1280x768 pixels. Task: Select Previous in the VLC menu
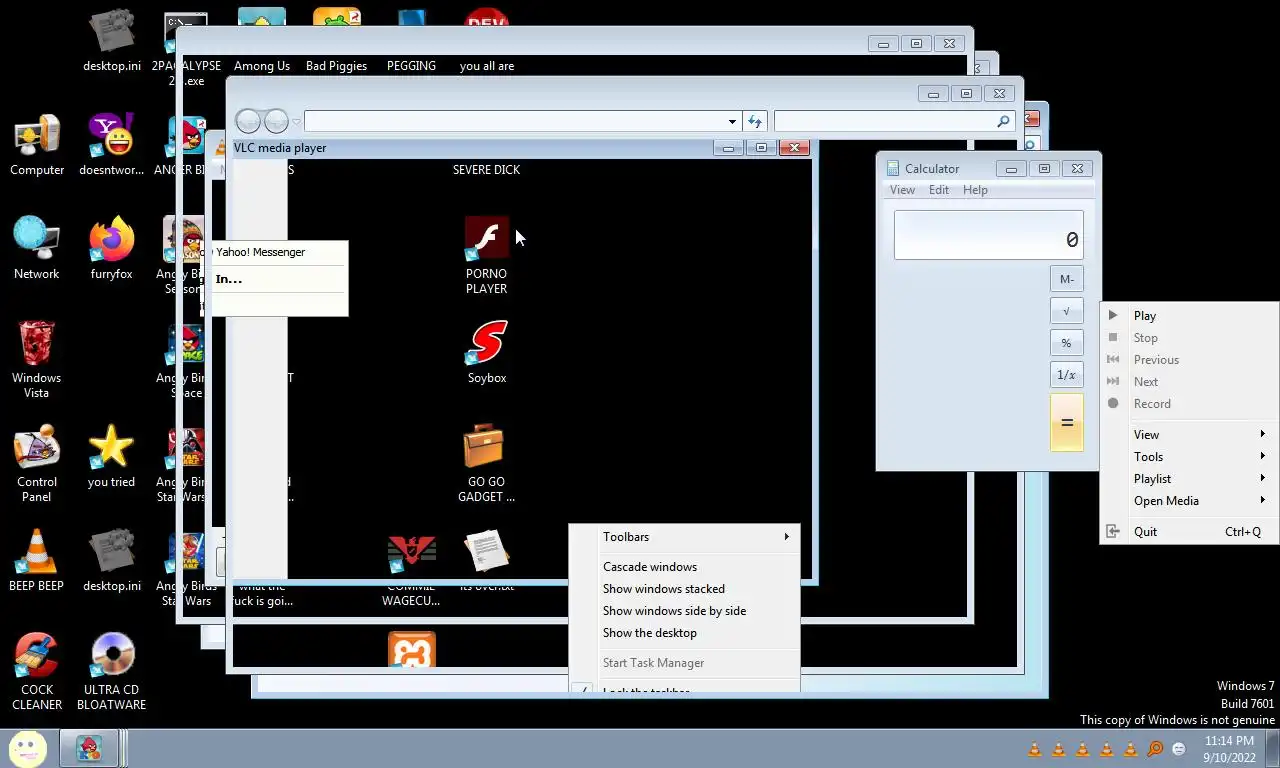[1189, 360]
